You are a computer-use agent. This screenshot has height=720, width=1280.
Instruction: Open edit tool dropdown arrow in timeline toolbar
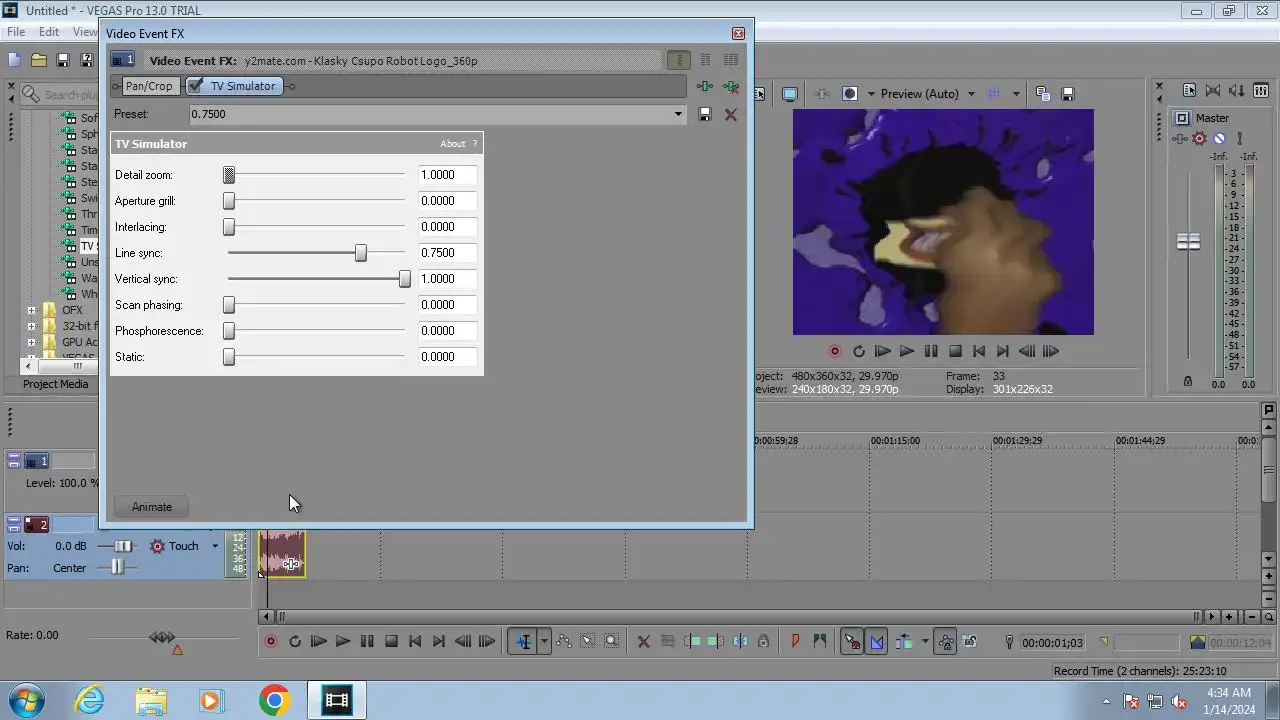point(544,642)
